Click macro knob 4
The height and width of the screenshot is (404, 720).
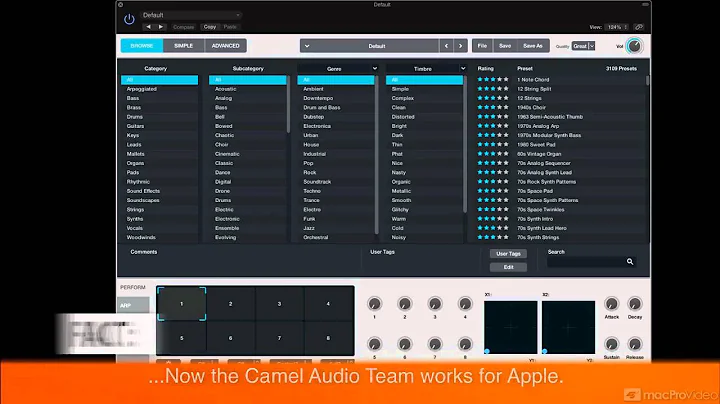465,304
